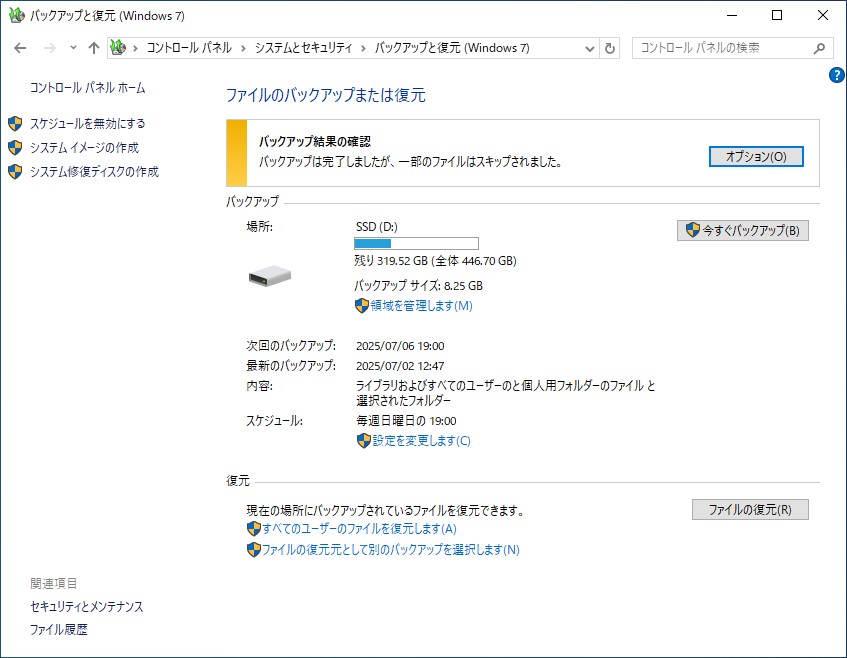Viewport: 847px width, 658px height.
Task: Click the SSD (D:) location text
Action: (x=377, y=227)
